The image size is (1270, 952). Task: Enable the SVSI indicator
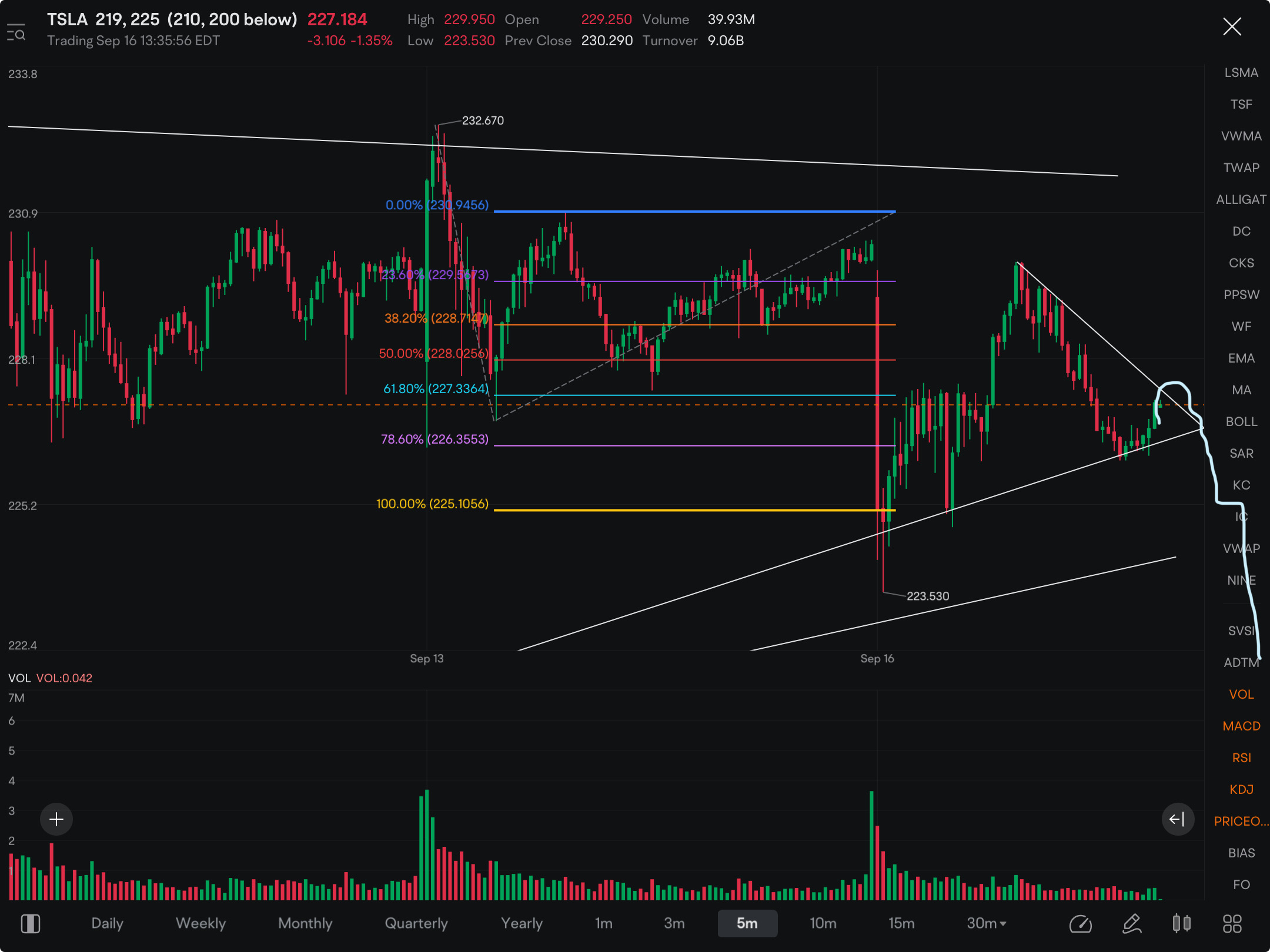pyautogui.click(x=1241, y=631)
